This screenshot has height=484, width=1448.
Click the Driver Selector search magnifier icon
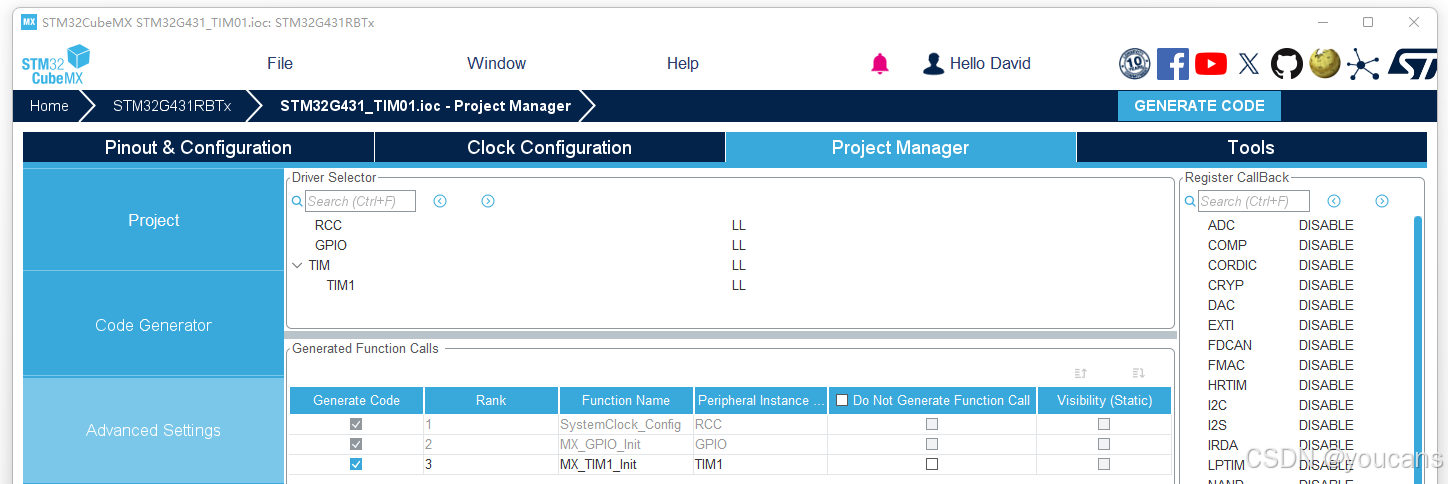297,201
